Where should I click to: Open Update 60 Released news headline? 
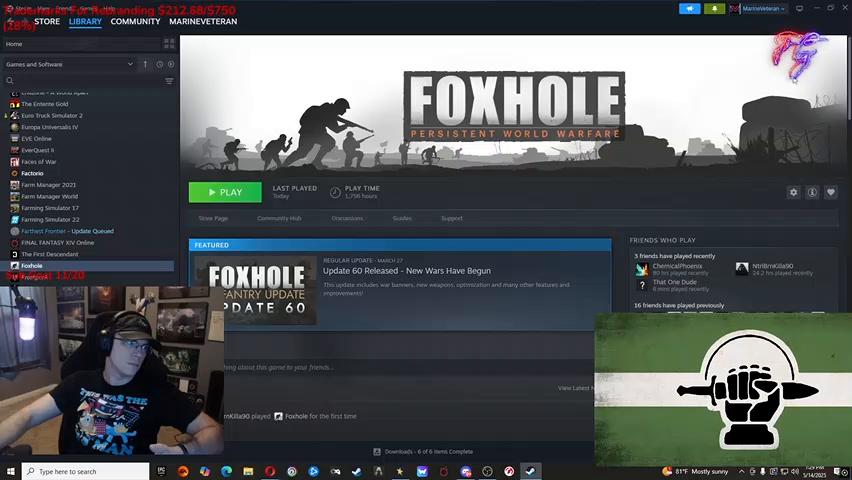tap(406, 271)
